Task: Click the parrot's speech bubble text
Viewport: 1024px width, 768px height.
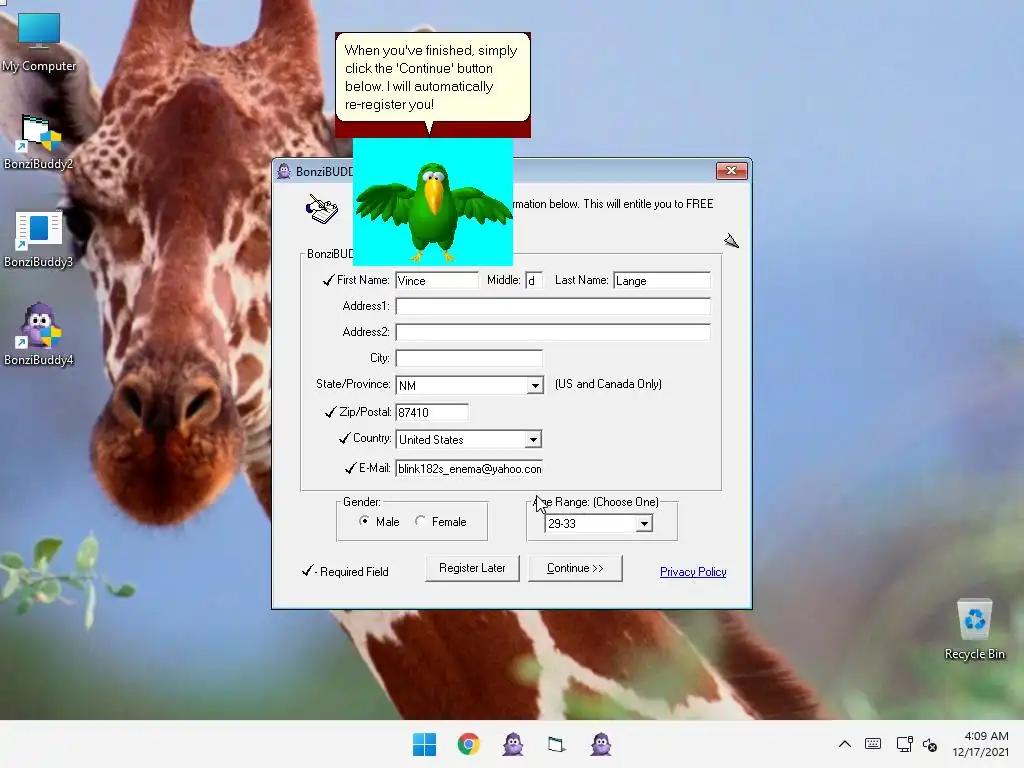Action: [431, 77]
